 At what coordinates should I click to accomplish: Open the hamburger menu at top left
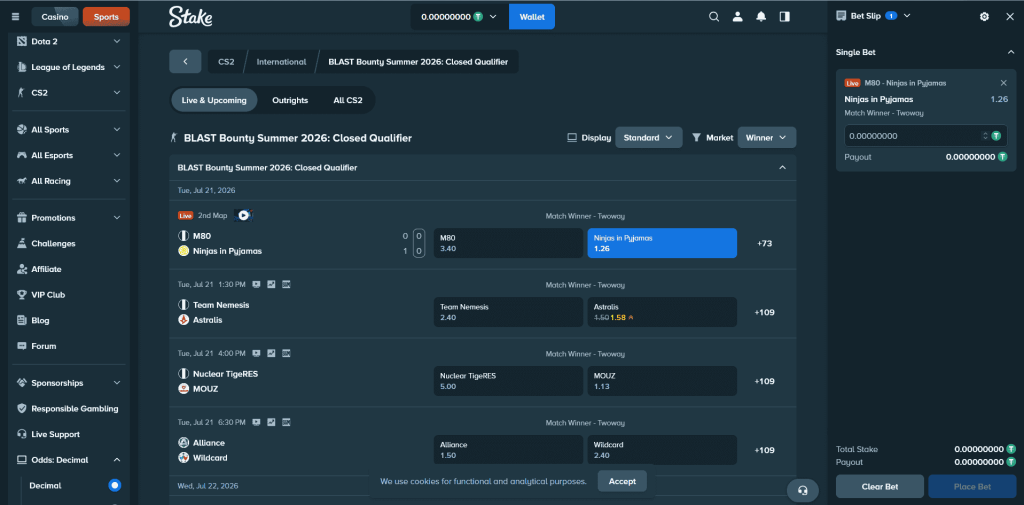tap(16, 17)
